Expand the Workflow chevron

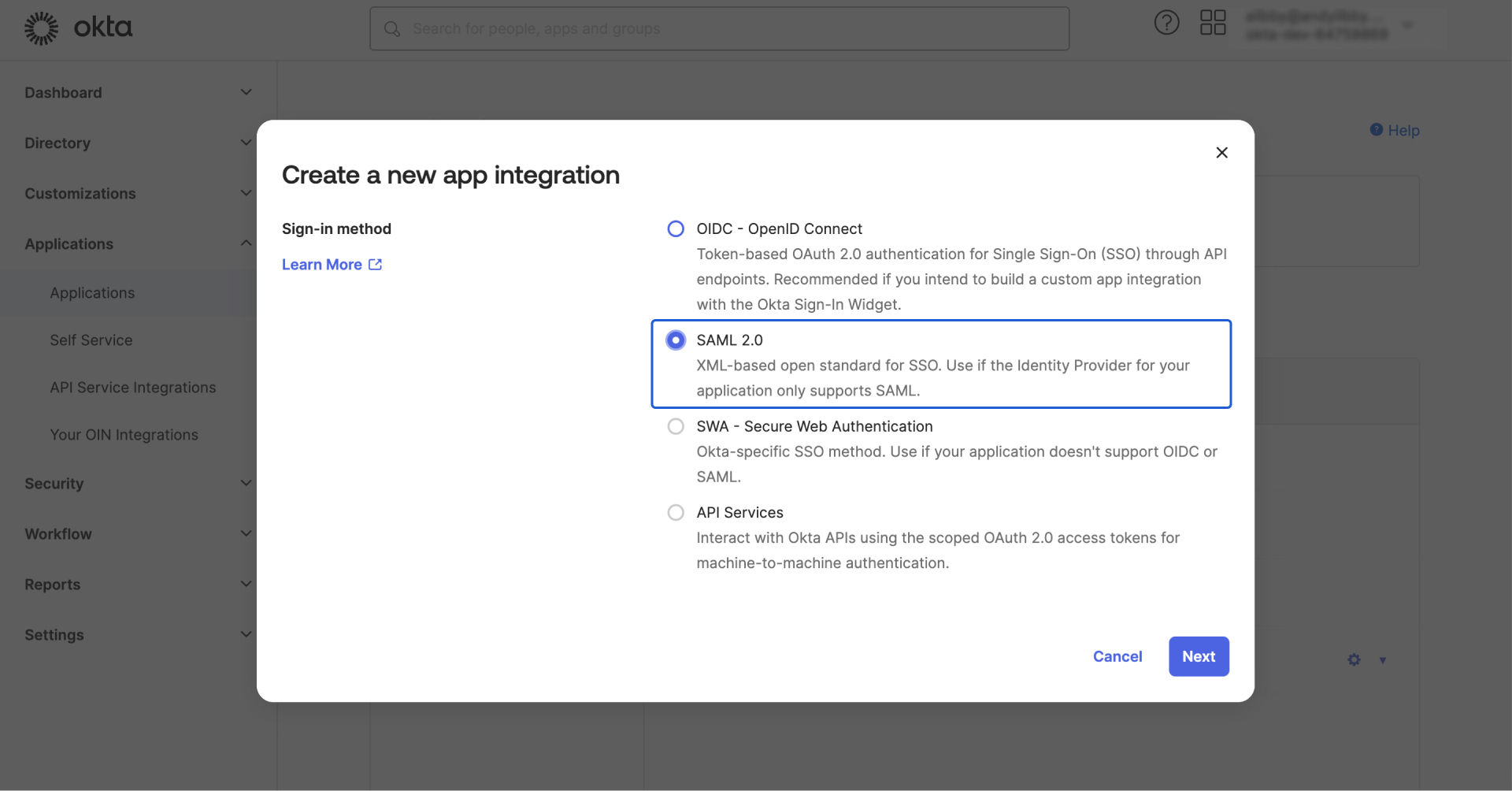pos(246,533)
